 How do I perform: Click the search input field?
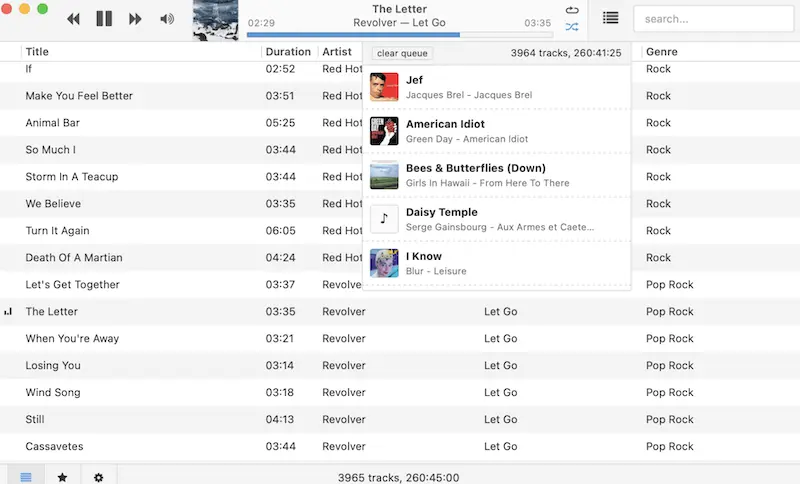click(713, 19)
